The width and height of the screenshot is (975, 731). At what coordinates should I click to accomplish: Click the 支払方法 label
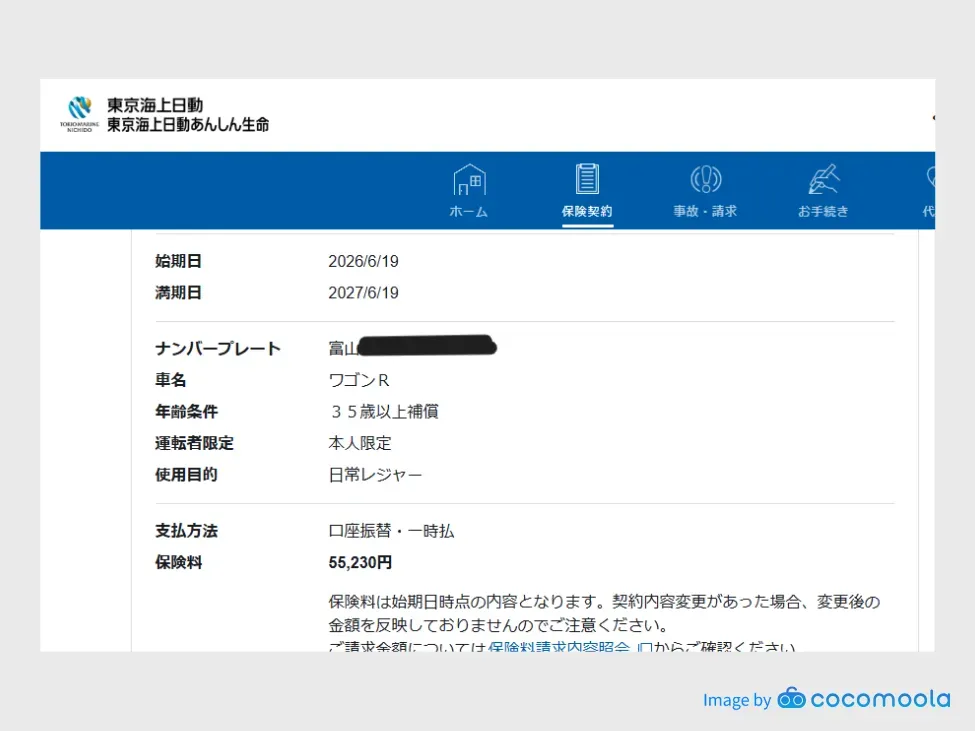pyautogui.click(x=186, y=531)
